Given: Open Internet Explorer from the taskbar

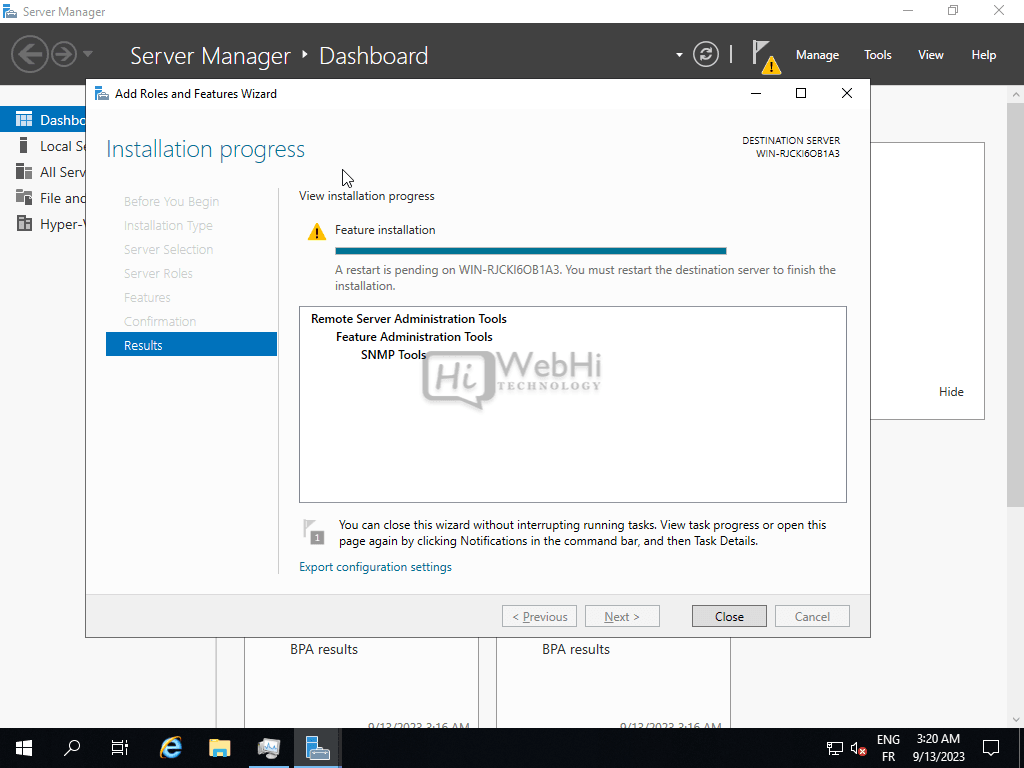Looking at the screenshot, I should (171, 747).
